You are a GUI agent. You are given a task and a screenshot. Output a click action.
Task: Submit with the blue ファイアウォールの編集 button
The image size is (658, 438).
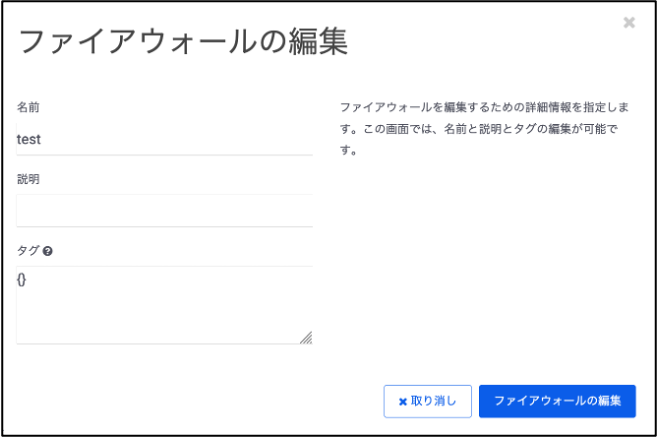557,401
